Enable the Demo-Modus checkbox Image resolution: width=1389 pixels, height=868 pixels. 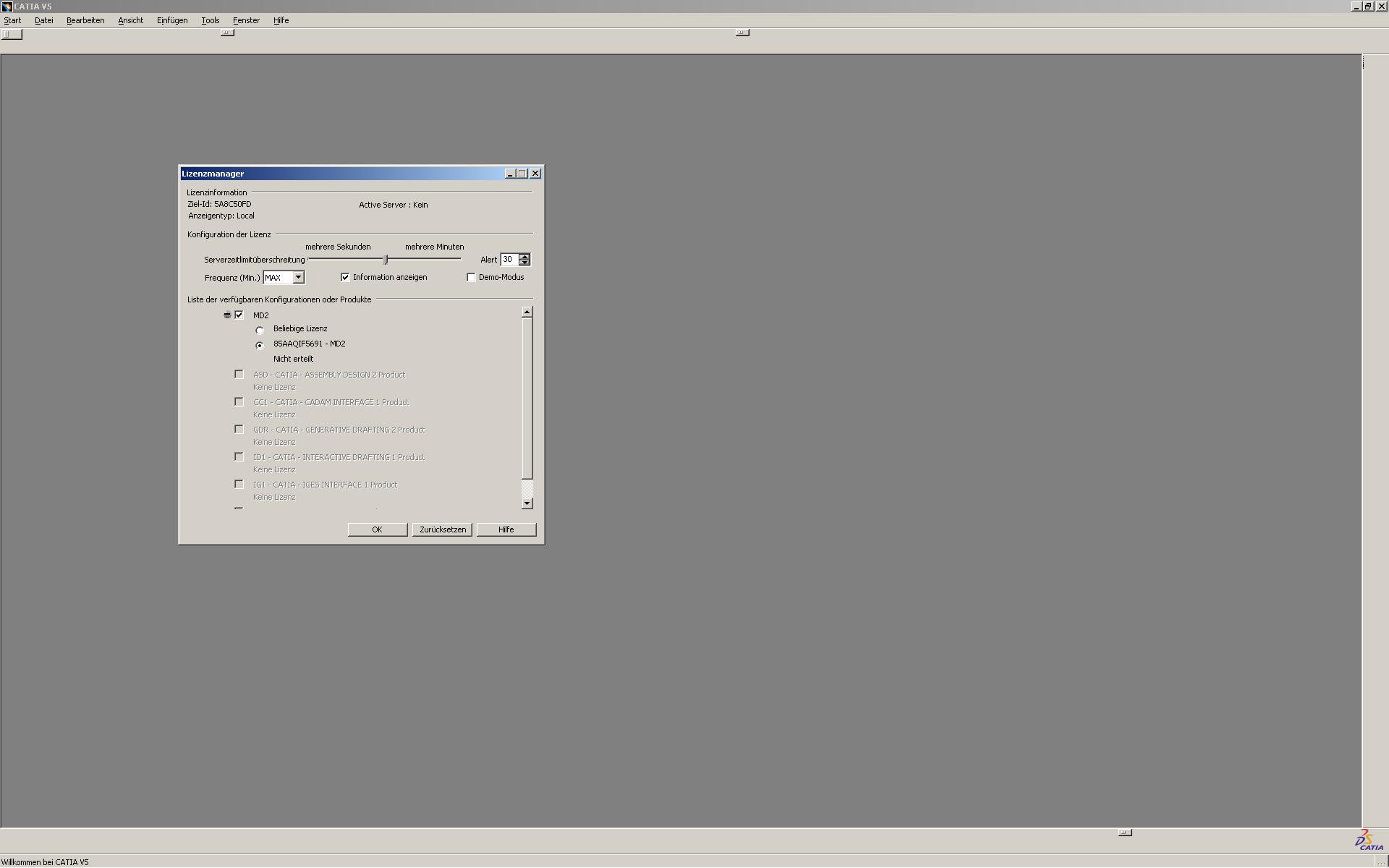(x=471, y=277)
